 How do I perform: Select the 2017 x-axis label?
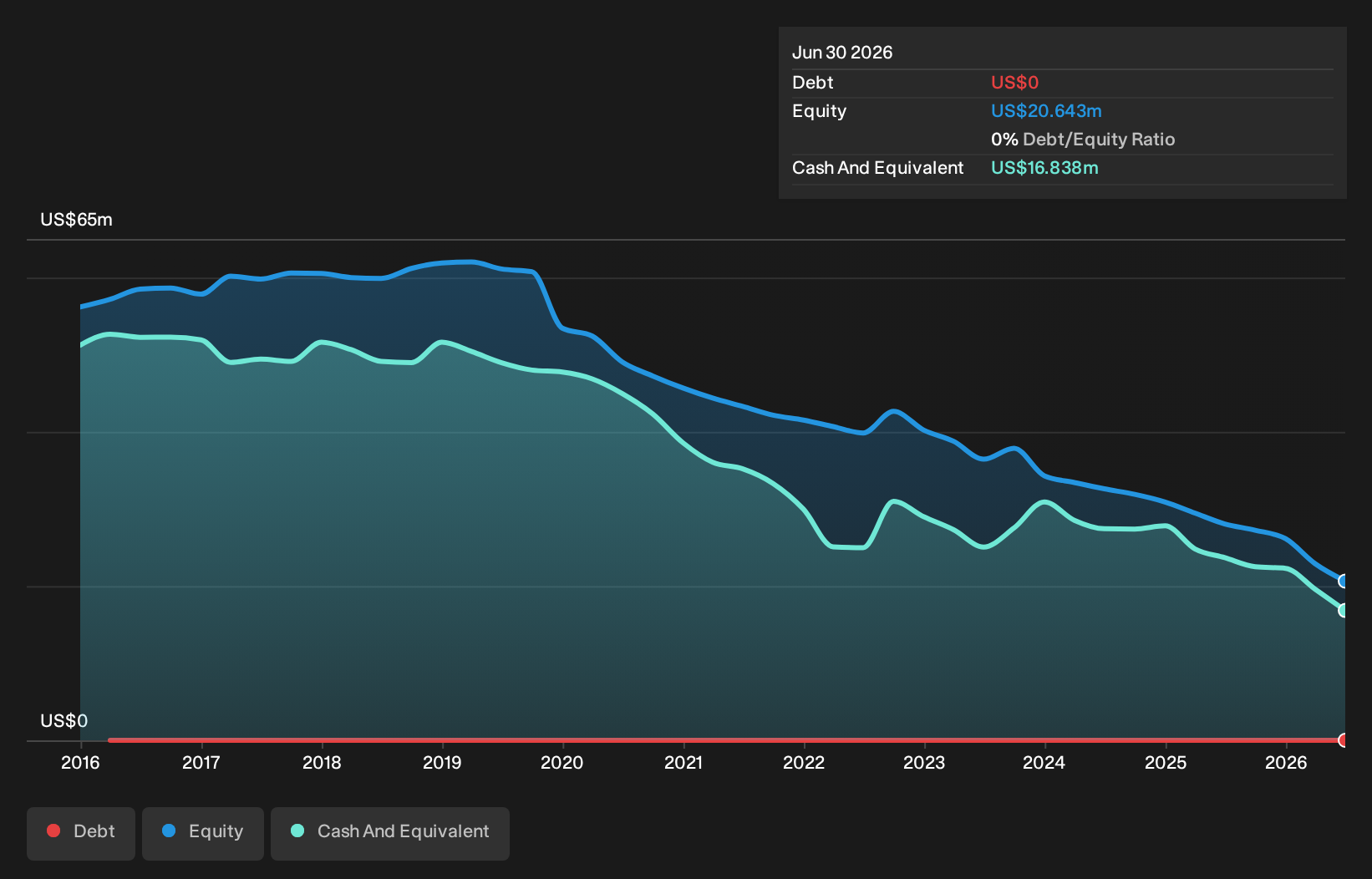tap(201, 763)
